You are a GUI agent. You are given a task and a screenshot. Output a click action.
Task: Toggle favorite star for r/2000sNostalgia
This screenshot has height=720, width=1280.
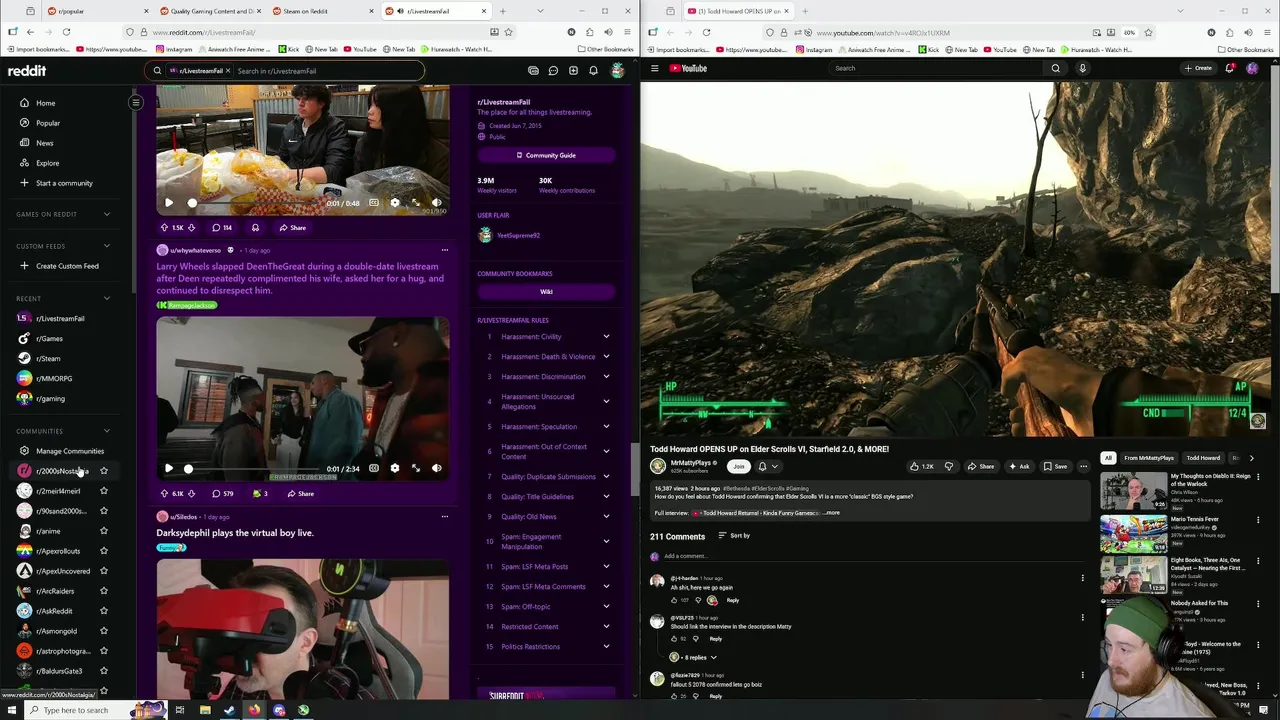point(104,471)
